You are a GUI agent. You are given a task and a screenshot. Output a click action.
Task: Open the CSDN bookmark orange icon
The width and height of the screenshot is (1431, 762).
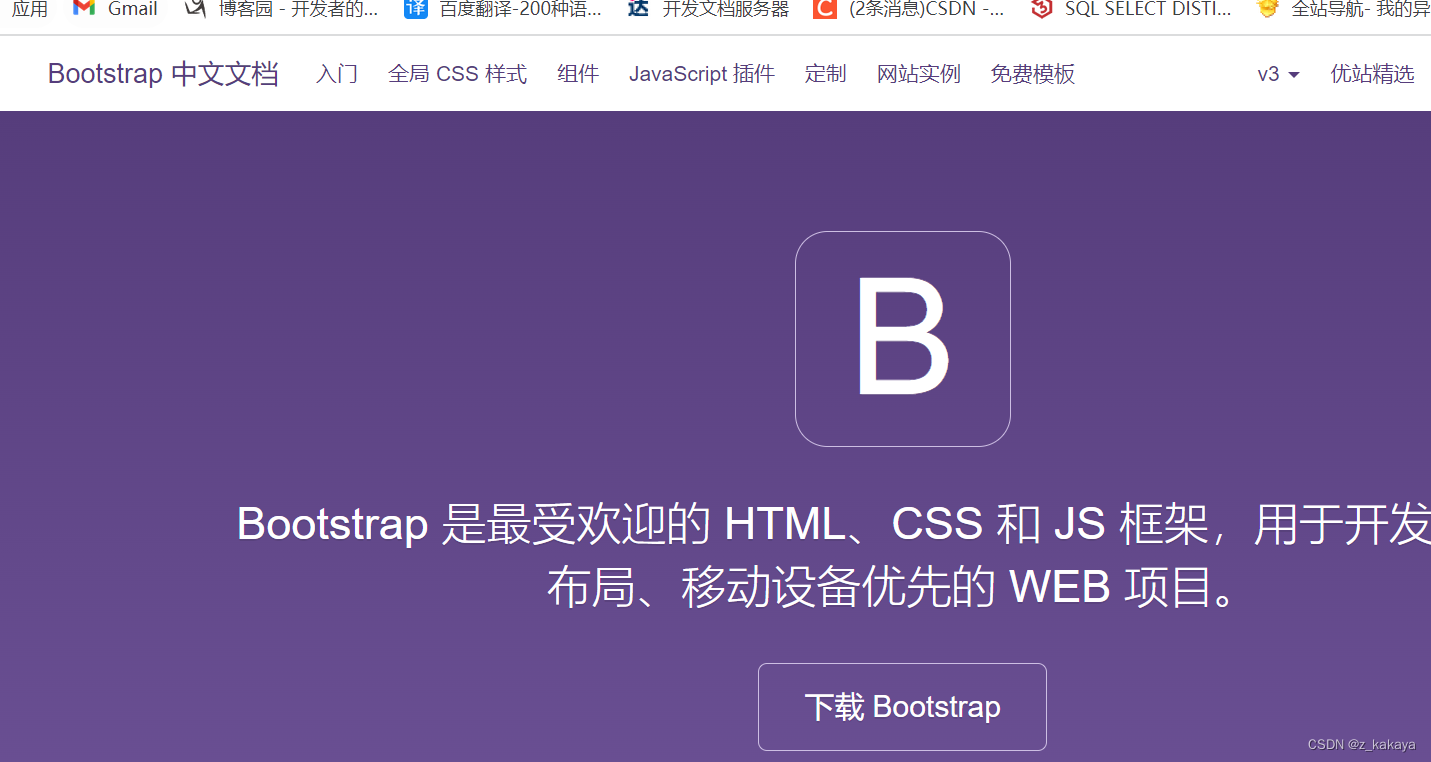825,9
